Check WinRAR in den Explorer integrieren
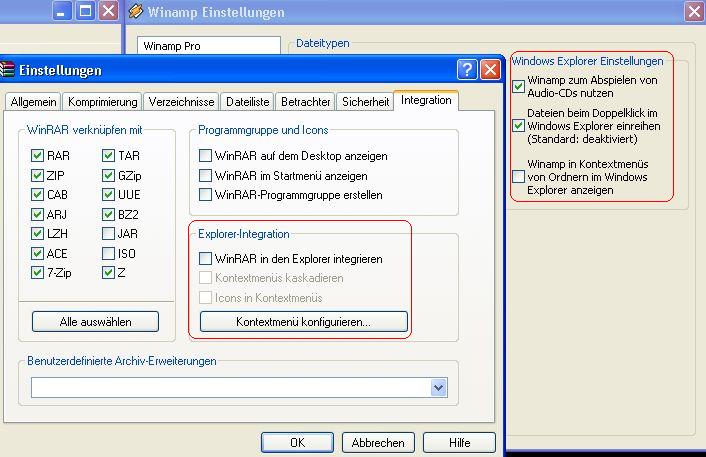Image resolution: width=706 pixels, height=457 pixels. tap(205, 258)
